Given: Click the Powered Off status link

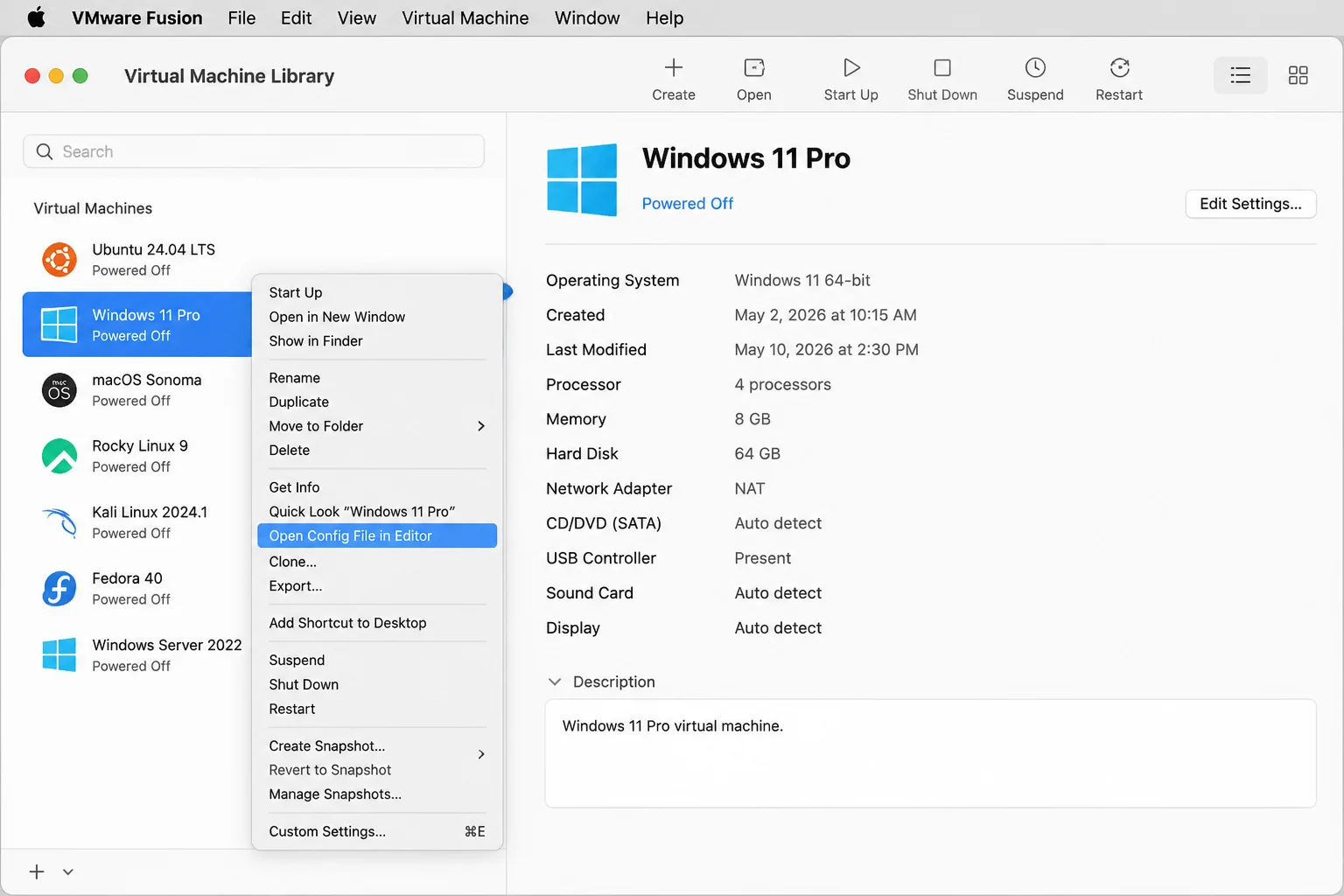Looking at the screenshot, I should click(688, 204).
